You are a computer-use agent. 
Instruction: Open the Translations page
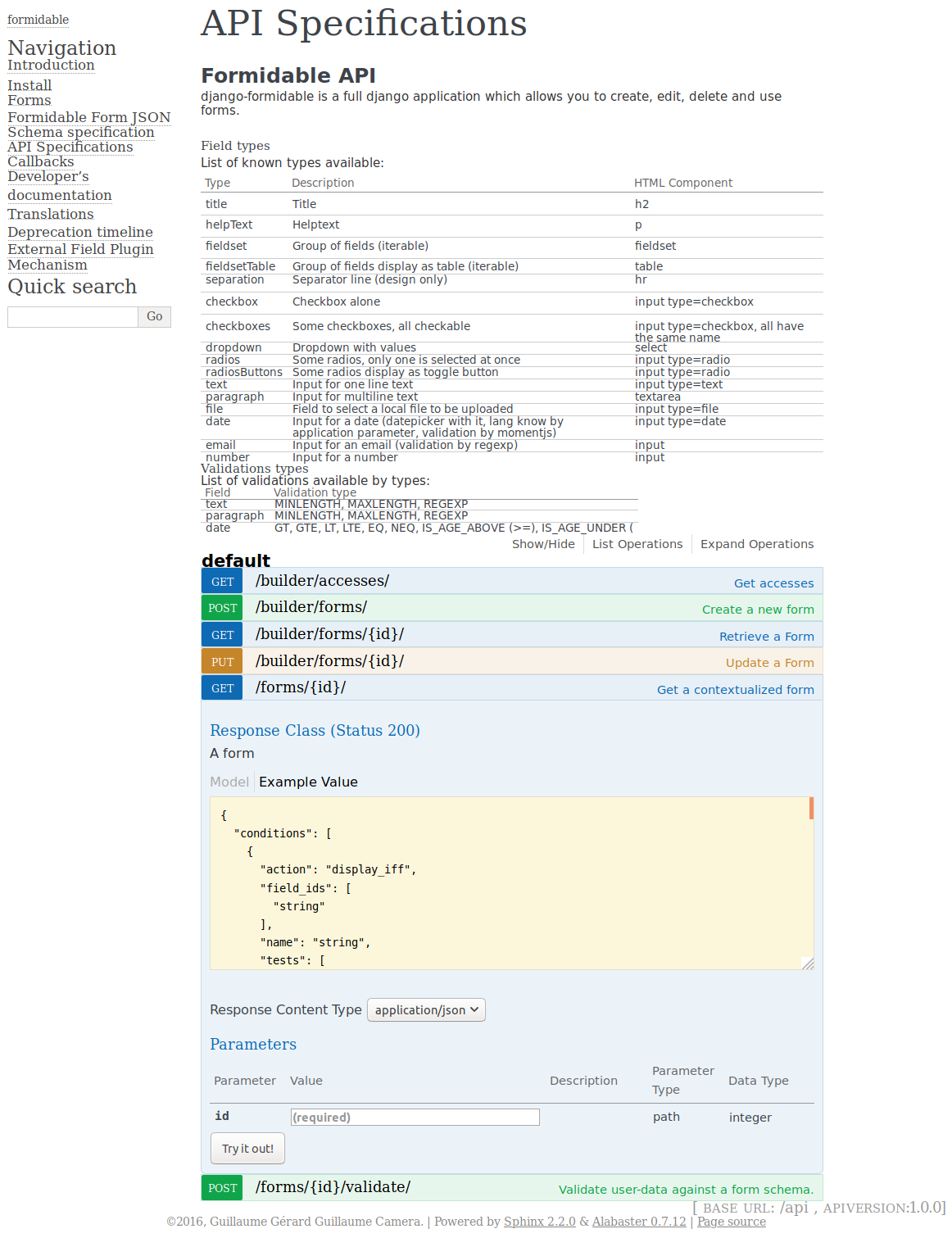pyautogui.click(x=51, y=214)
